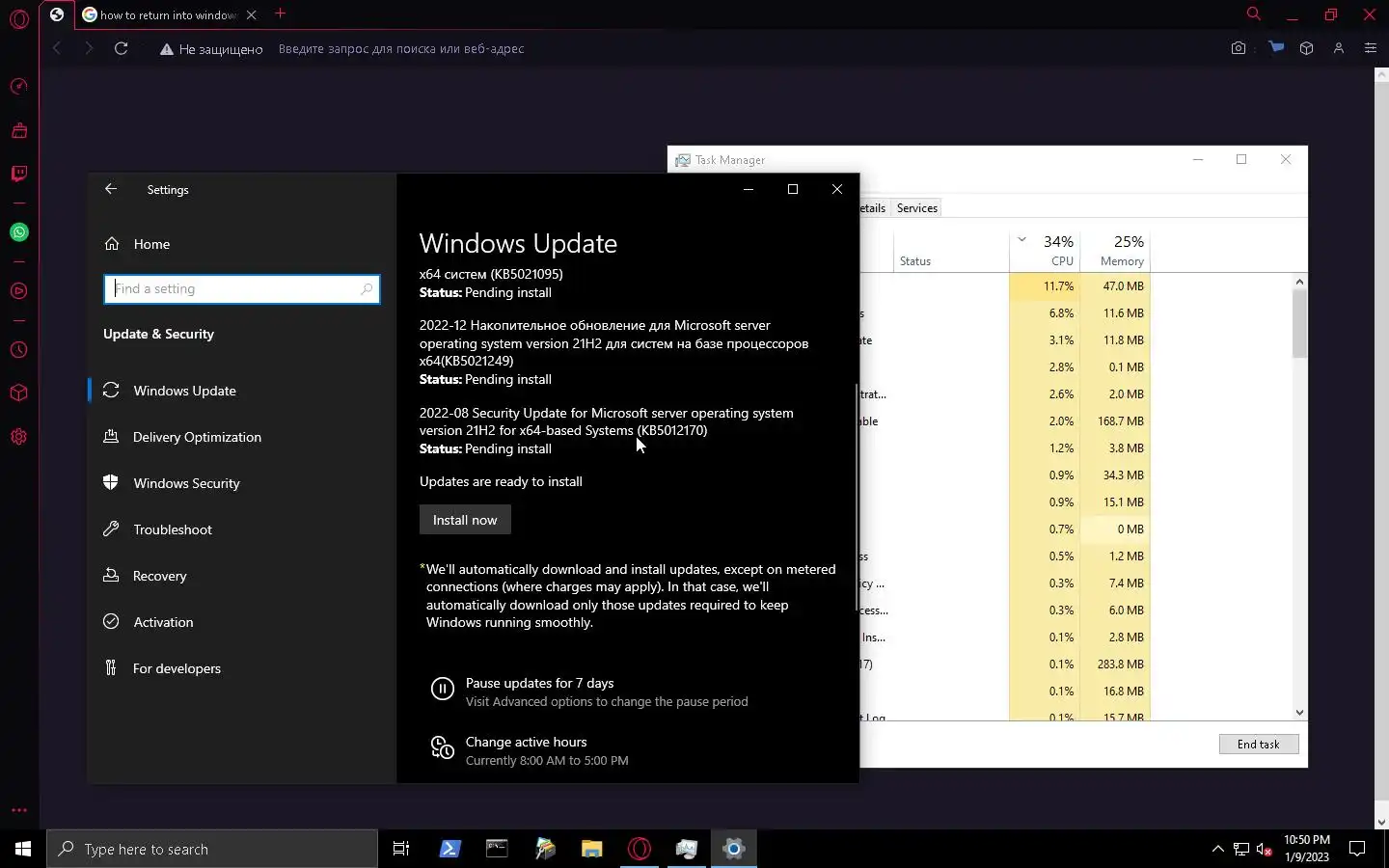Screen dimensions: 1389x868
Task: Click the Settings content vertical scrollbar
Action: pyautogui.click(x=857, y=497)
